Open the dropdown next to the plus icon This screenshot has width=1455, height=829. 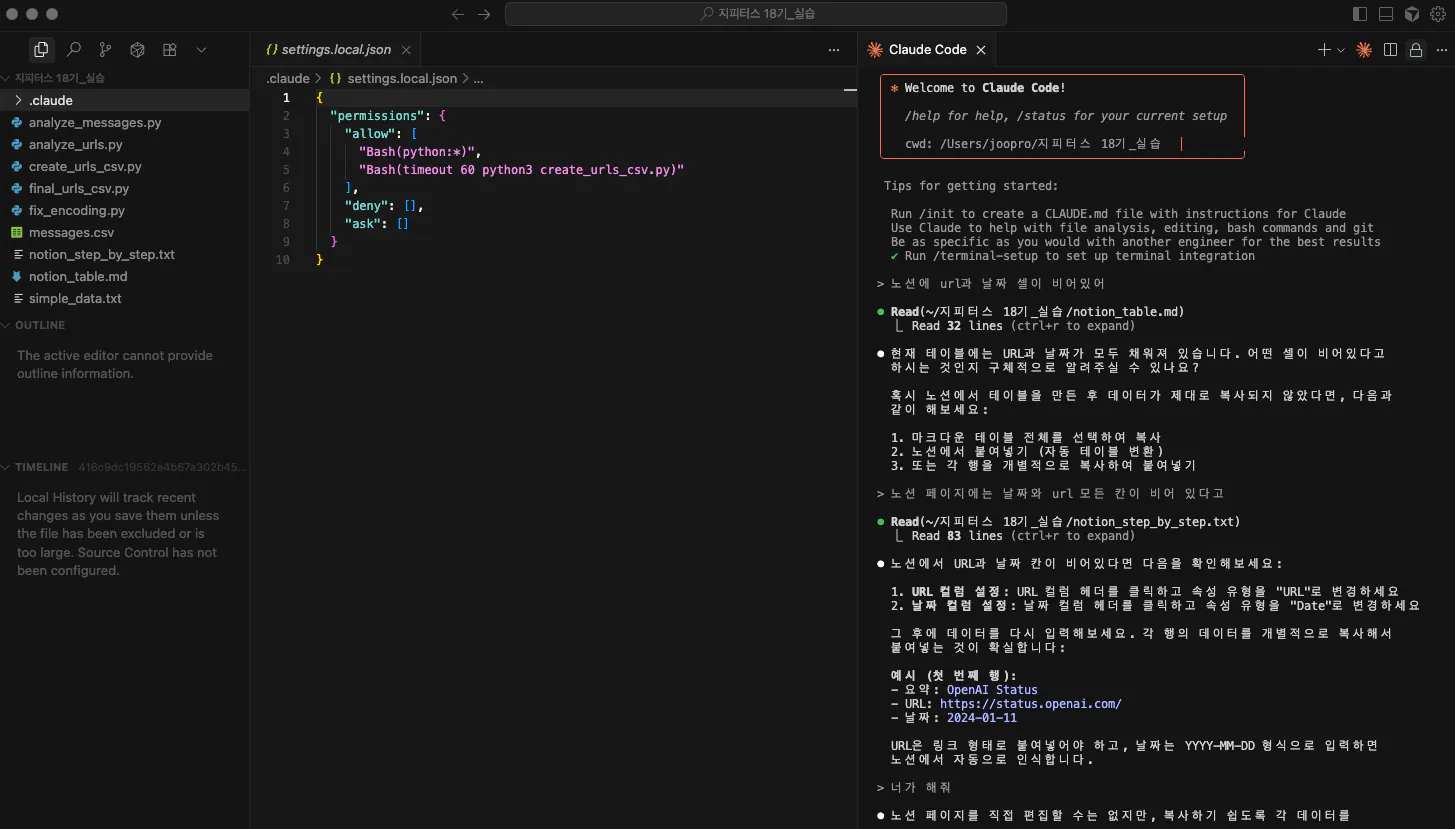[x=1340, y=49]
